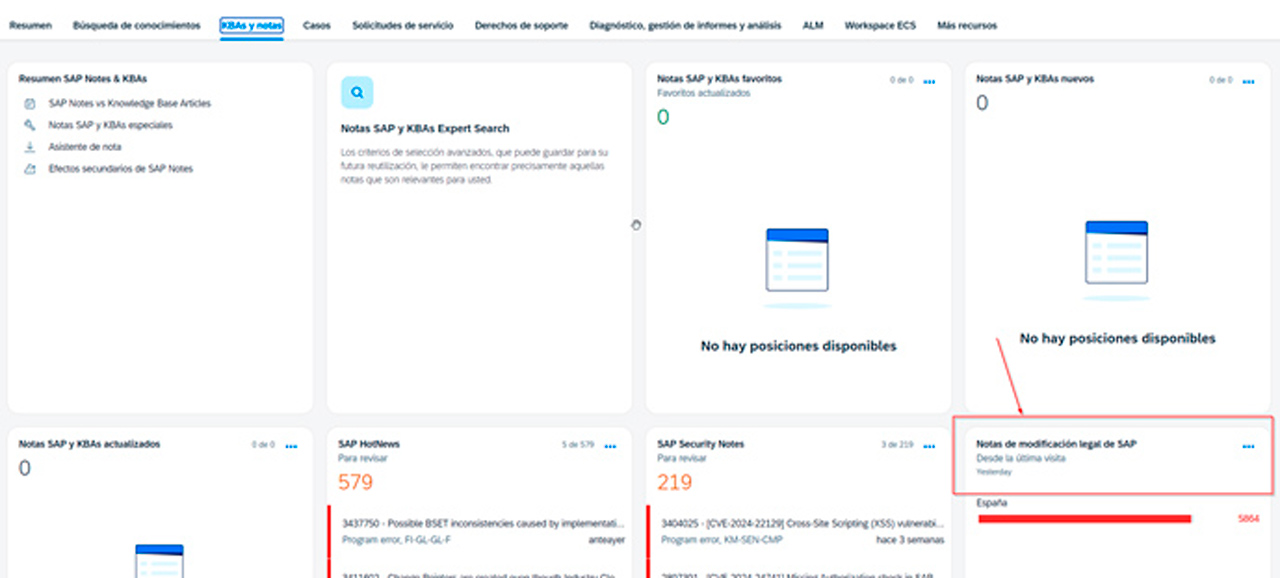
Task: Switch to the Casos tab
Action: coord(317,25)
